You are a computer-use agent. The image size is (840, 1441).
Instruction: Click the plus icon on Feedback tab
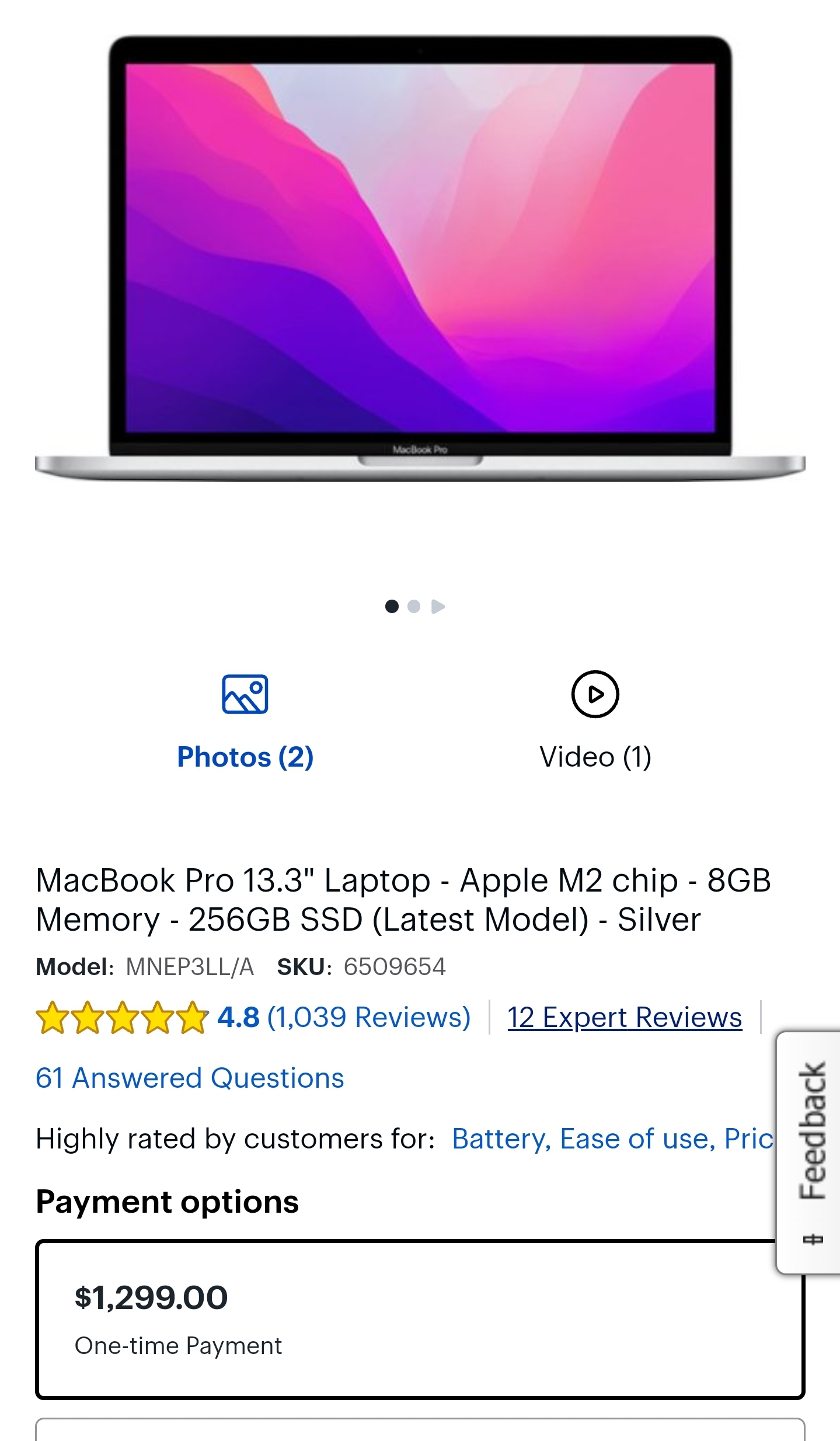point(813,1239)
